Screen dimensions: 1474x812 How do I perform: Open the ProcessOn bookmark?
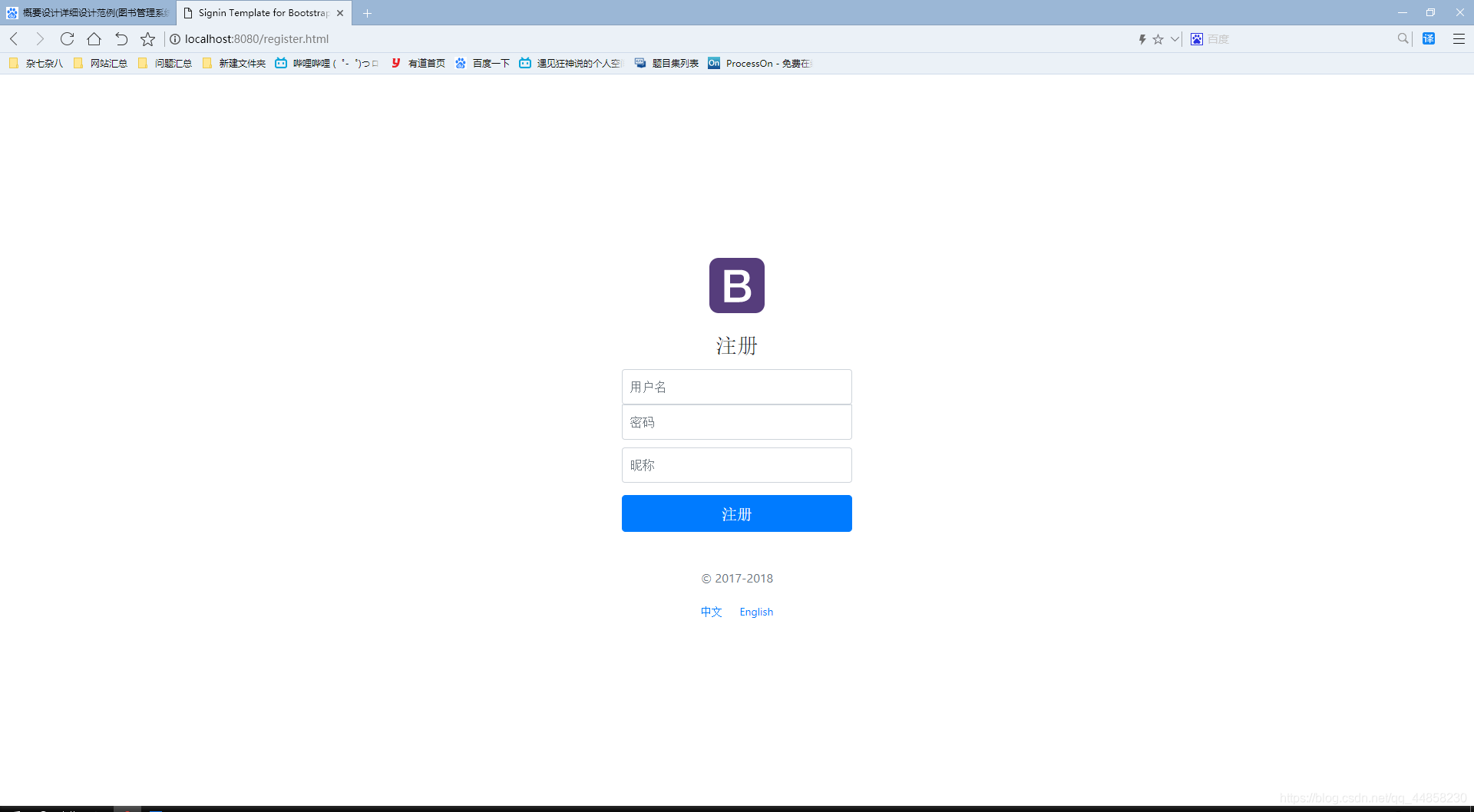(760, 63)
